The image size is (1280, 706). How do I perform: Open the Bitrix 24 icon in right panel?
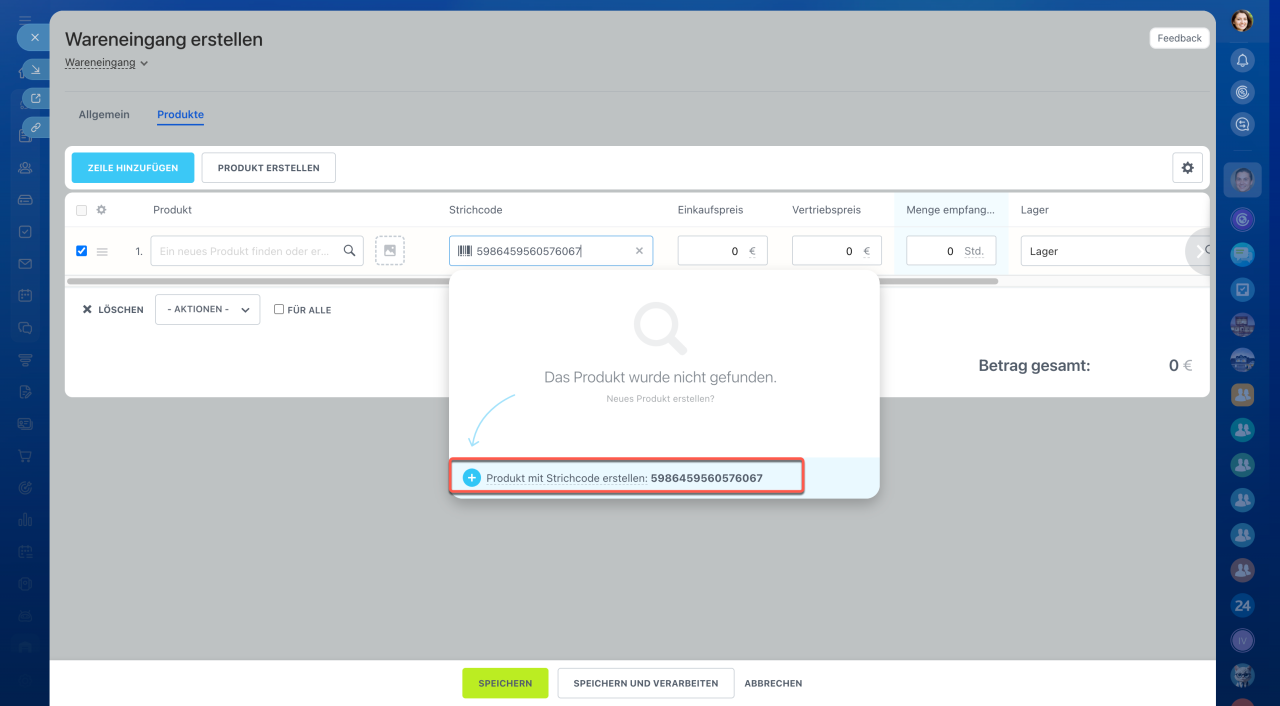(x=1242, y=605)
